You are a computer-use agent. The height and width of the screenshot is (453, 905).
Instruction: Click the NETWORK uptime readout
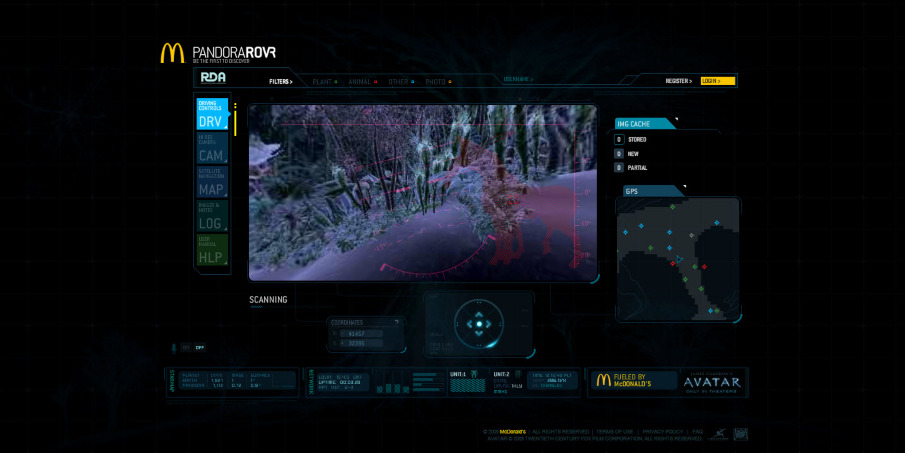[x=341, y=382]
